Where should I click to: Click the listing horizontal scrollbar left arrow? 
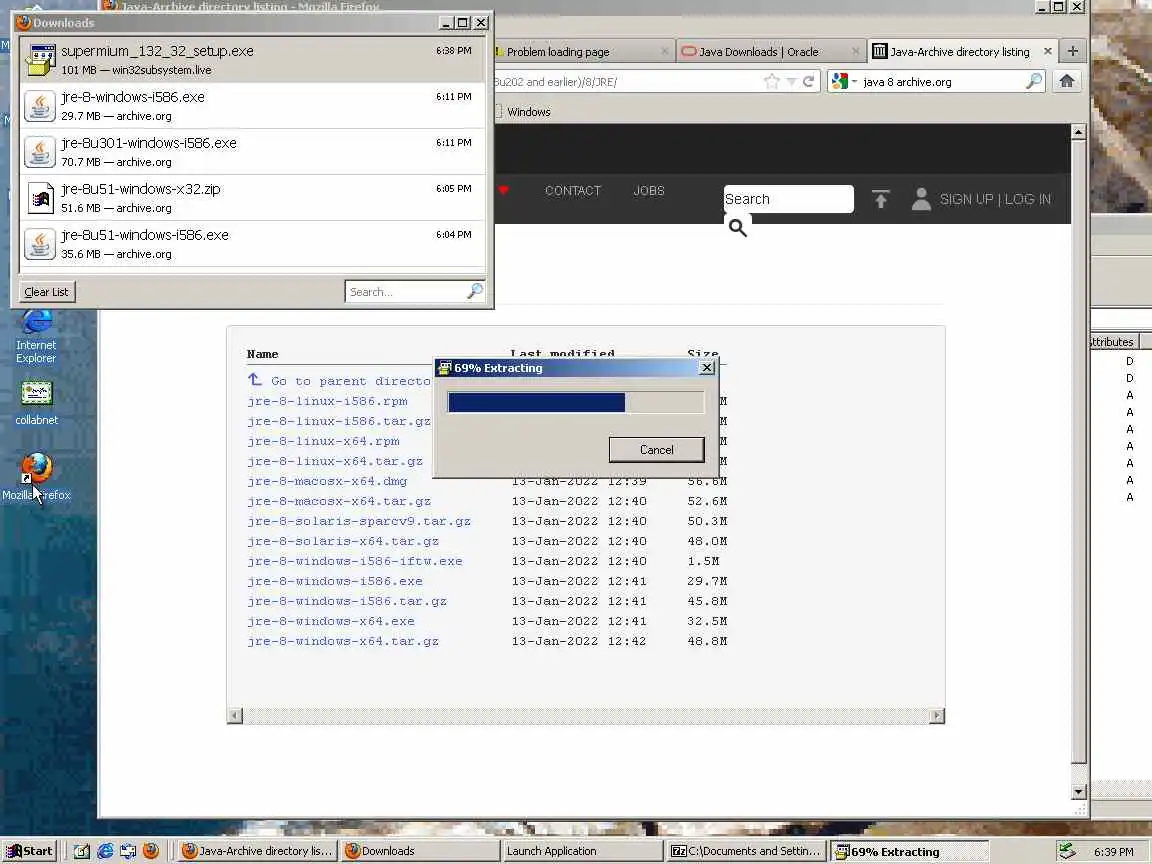234,716
